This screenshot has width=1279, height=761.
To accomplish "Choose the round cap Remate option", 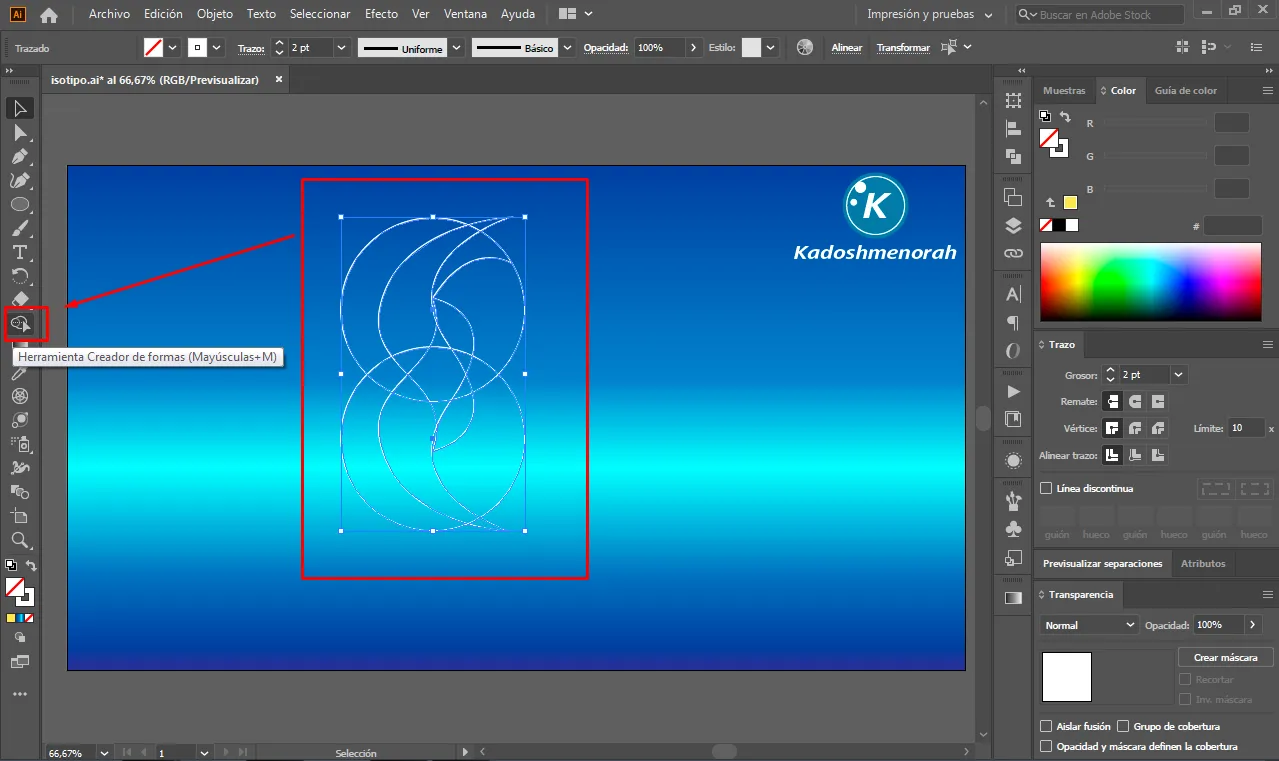I will pyautogui.click(x=1135, y=401).
